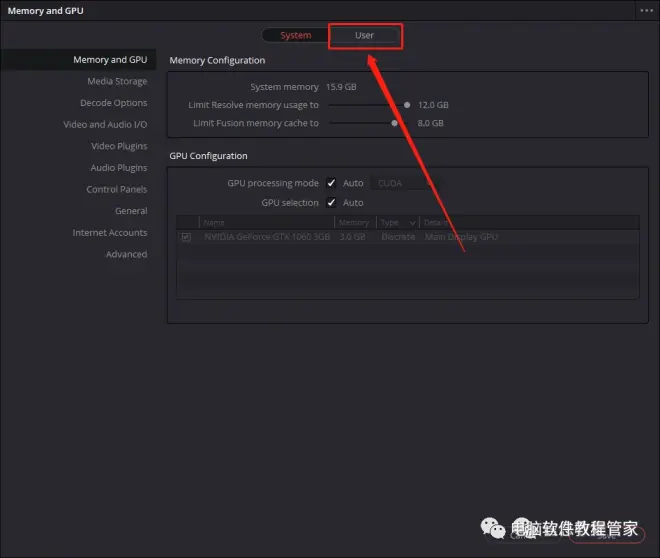Select NVIDIA GeForce GTX 1060 3GB row

(407, 237)
